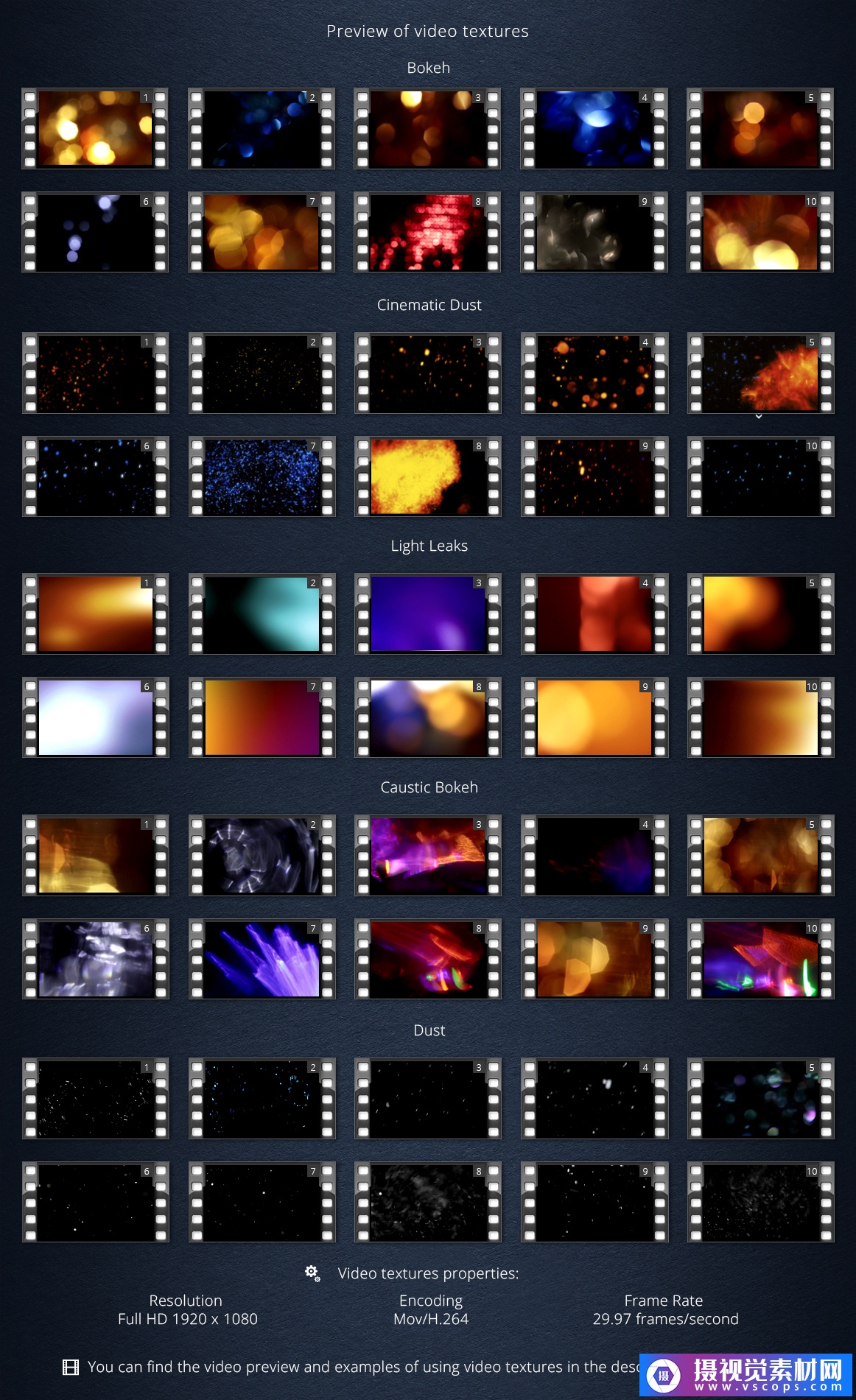Click the Mov/H.264 encoding text
Viewport: 856px width, 1400px height.
(x=431, y=1319)
